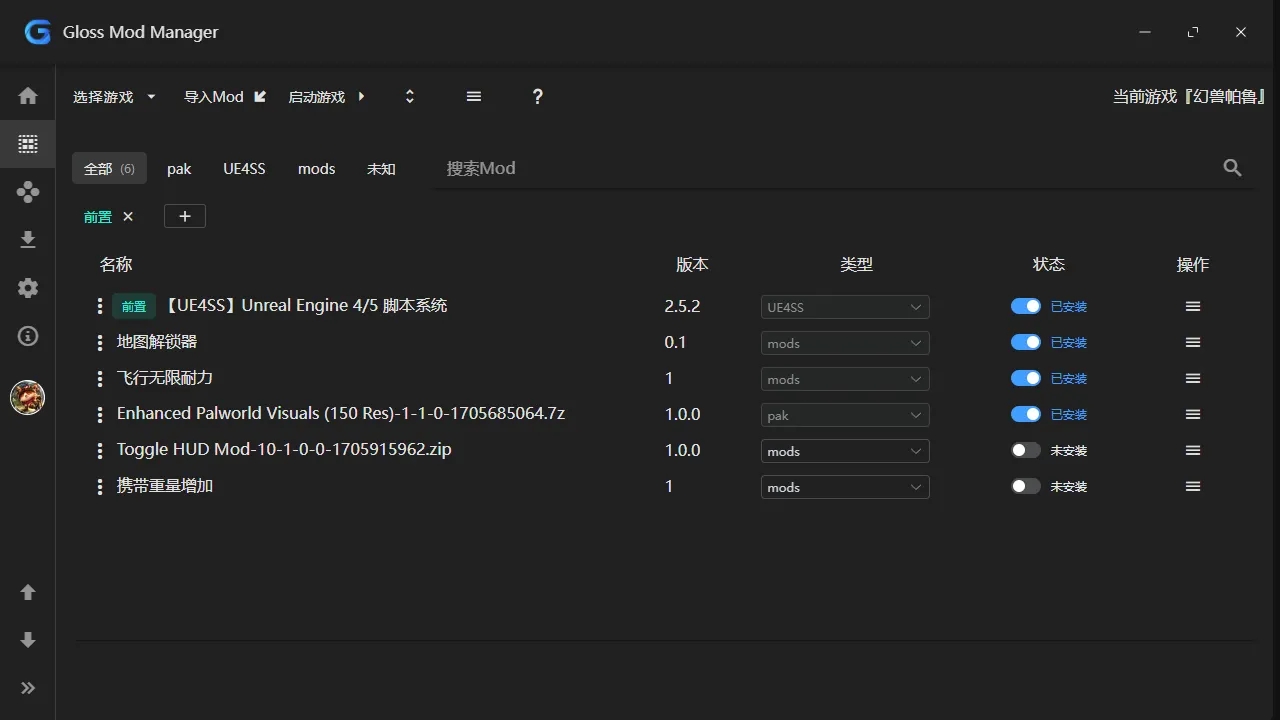
Task: Click the user avatar in sidebar
Action: [x=27, y=398]
